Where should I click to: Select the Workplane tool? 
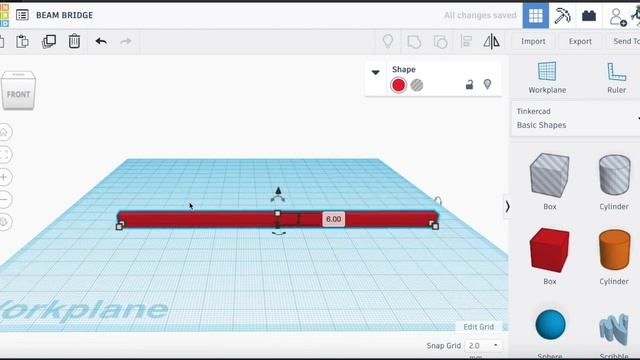547,78
